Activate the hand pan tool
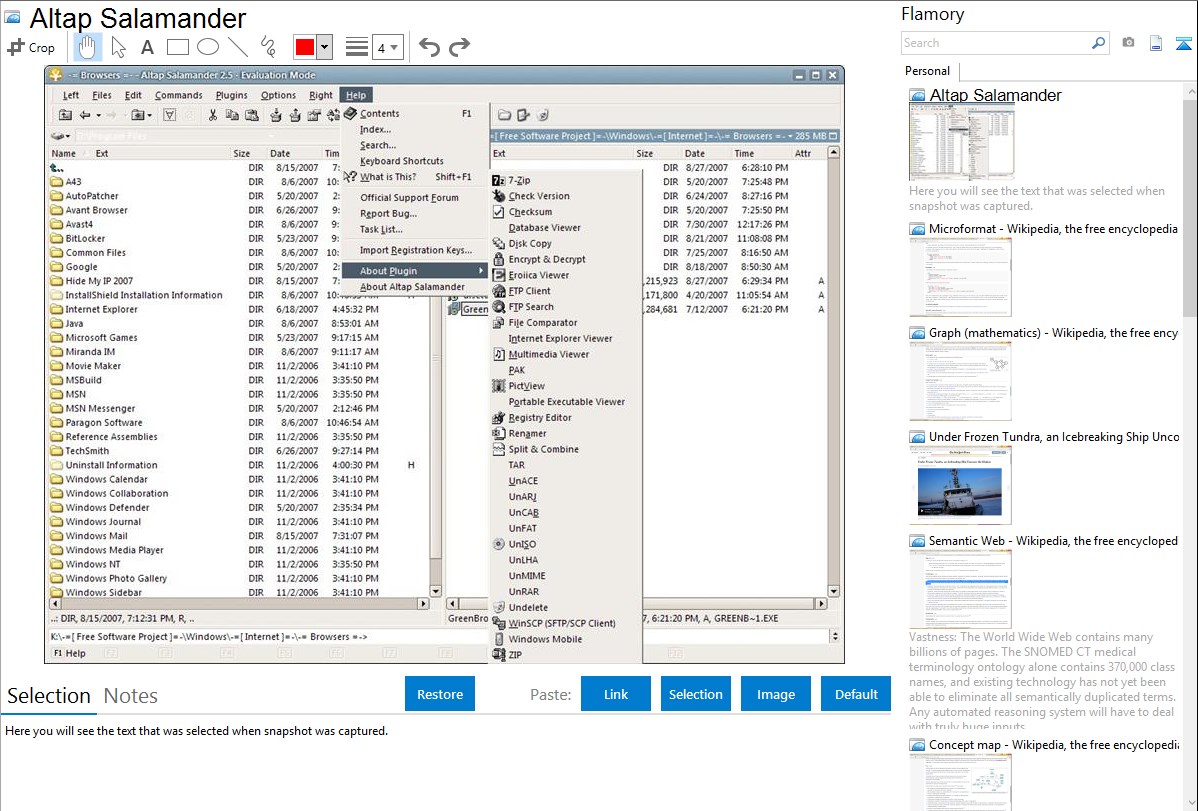This screenshot has width=1198, height=811. 87,47
